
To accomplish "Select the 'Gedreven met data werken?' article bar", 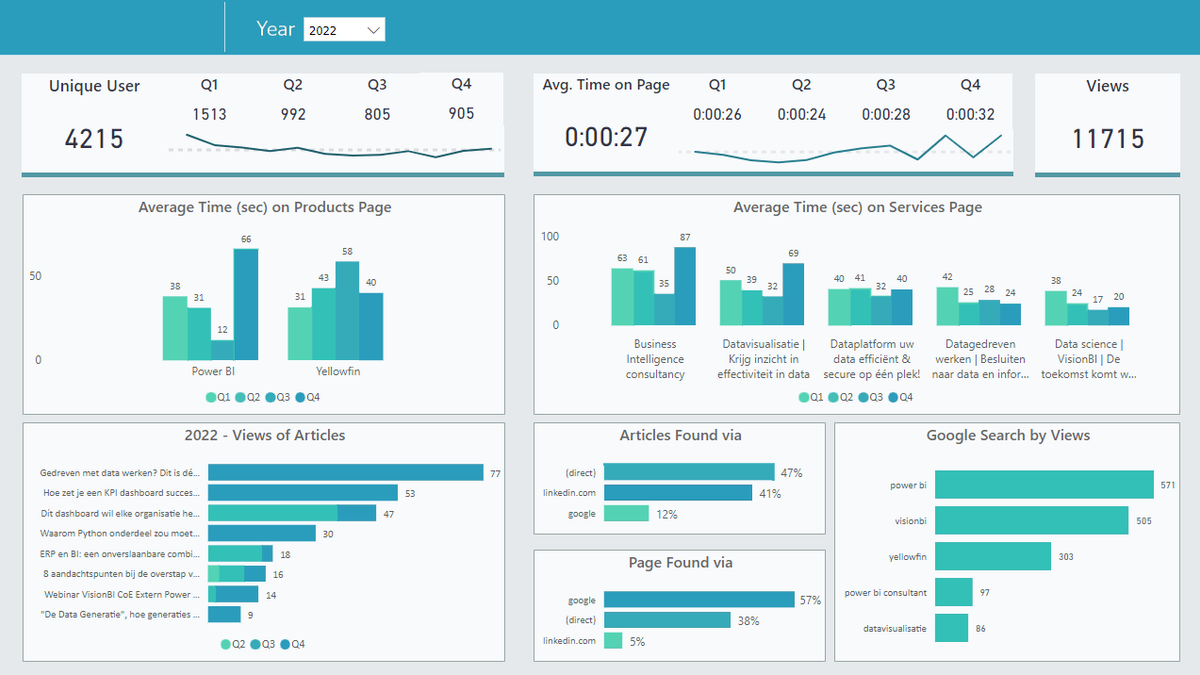I will pos(346,473).
